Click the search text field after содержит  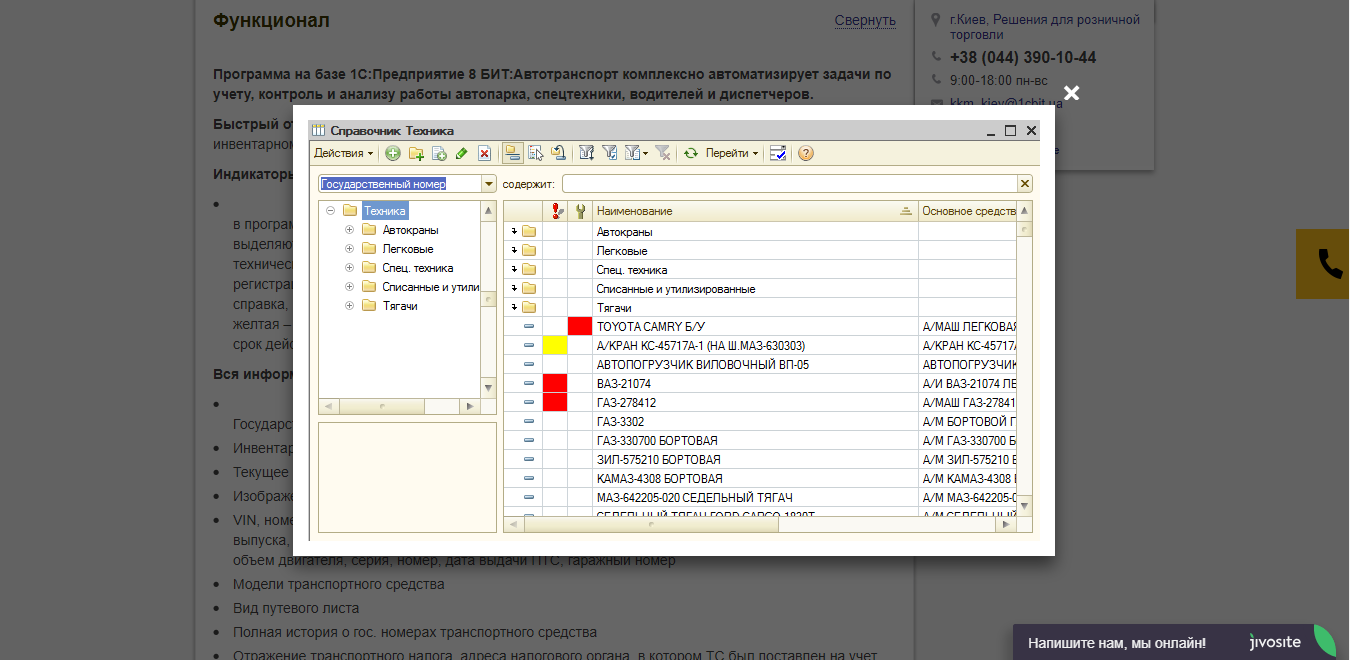coord(788,184)
